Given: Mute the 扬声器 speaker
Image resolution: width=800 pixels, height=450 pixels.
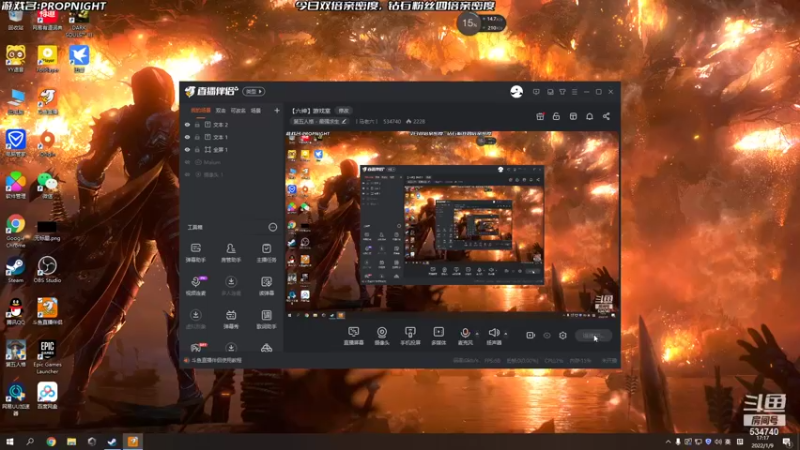Looking at the screenshot, I should (x=494, y=336).
